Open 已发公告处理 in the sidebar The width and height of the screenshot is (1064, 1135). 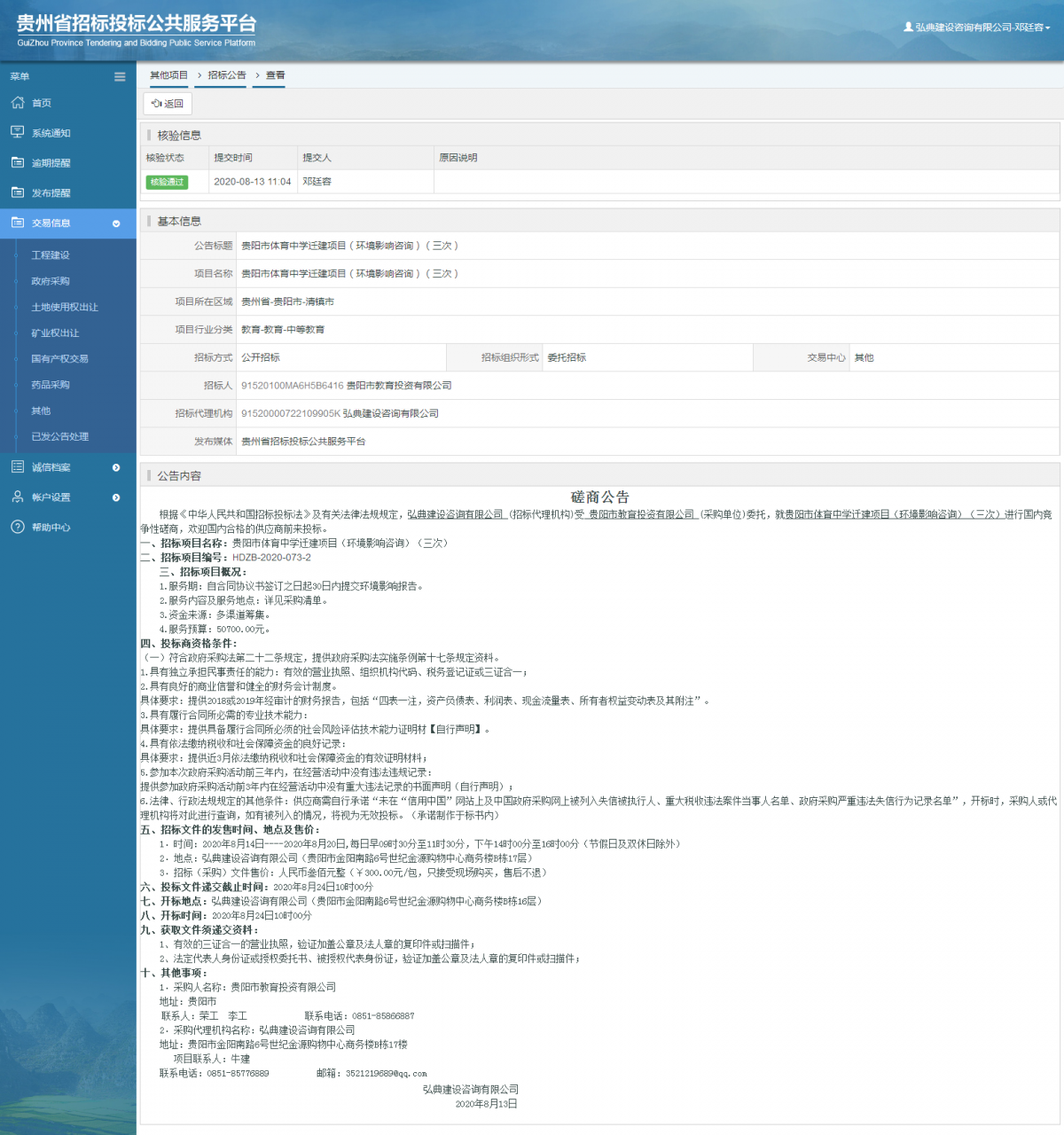coord(60,436)
